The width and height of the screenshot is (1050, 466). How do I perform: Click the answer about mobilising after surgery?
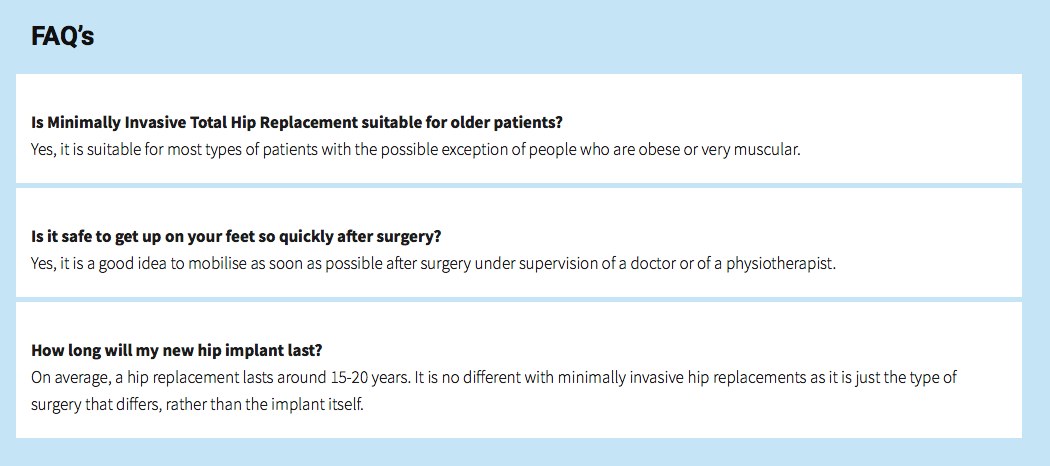coord(433,263)
